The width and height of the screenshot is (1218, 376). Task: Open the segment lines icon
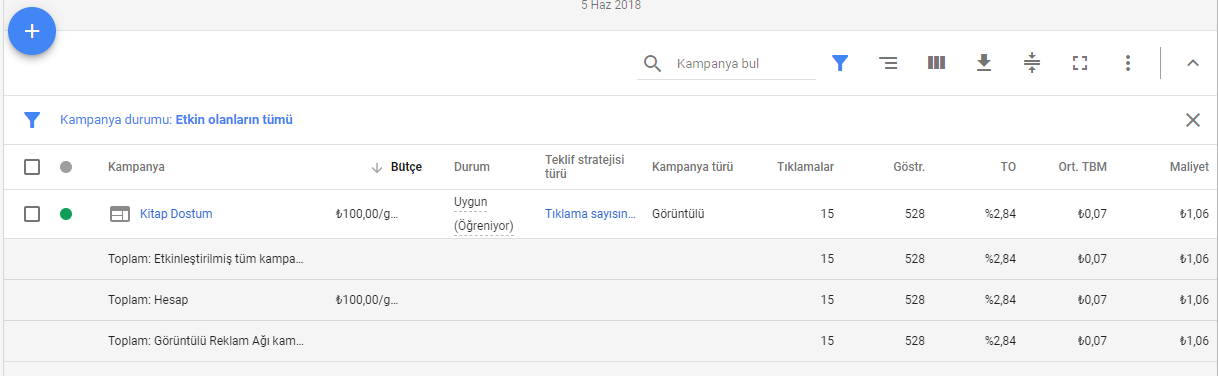887,64
